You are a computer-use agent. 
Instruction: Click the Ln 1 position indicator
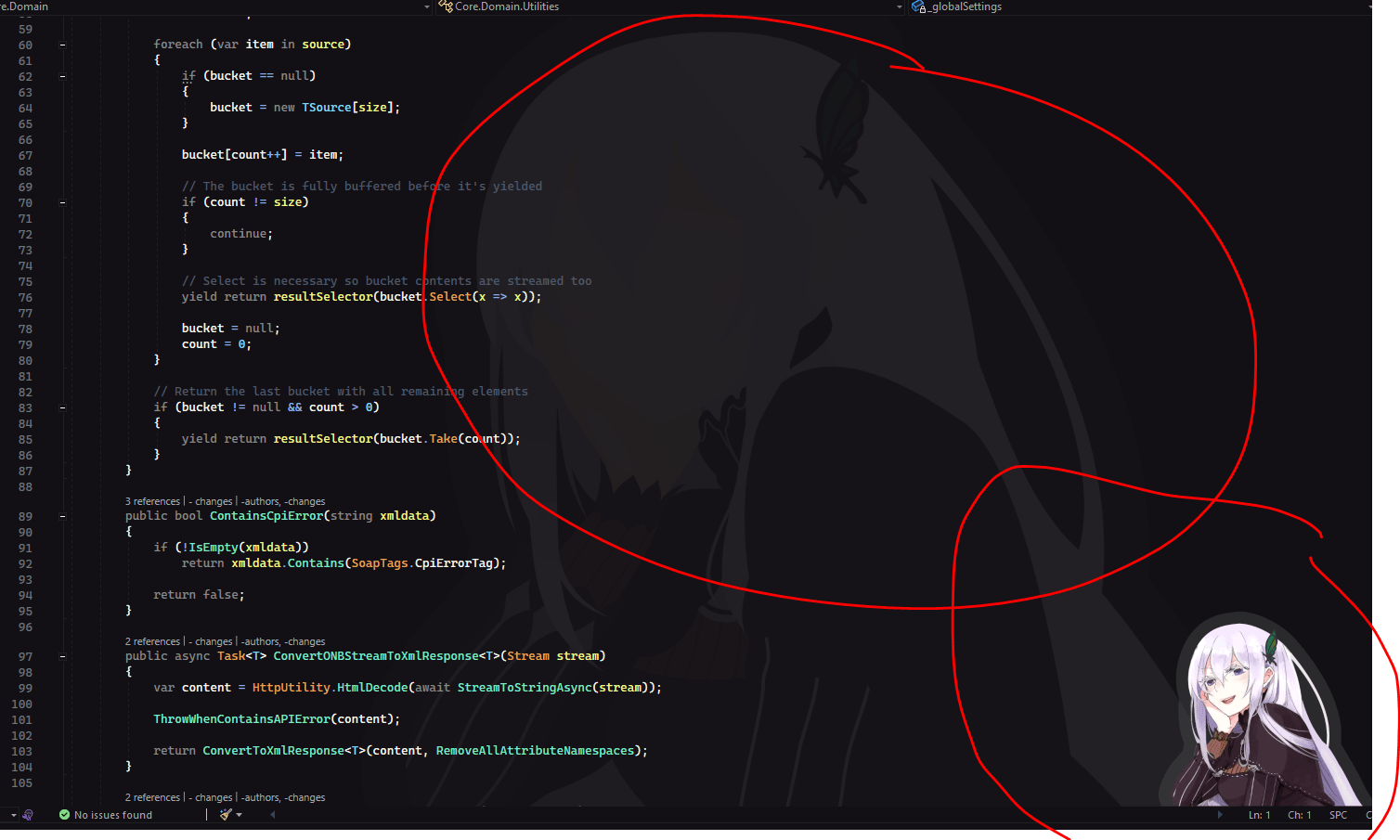click(x=1259, y=814)
